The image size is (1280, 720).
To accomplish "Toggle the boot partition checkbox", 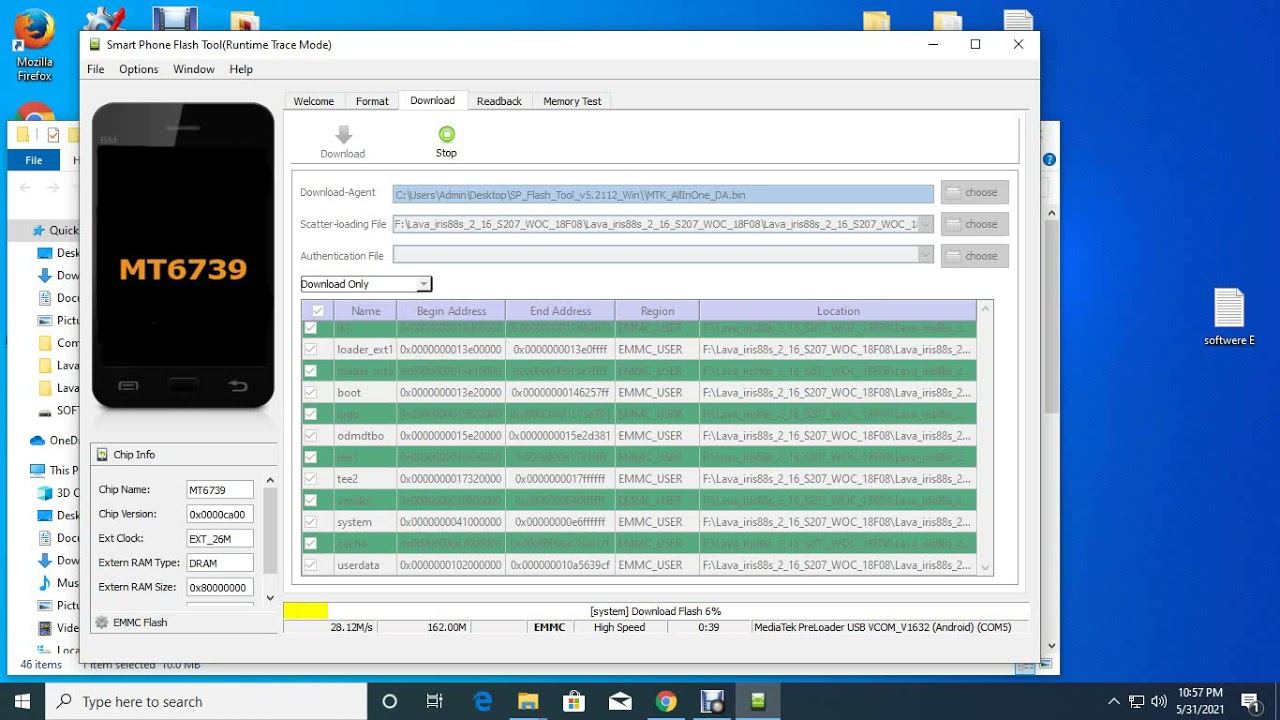I will coord(311,392).
